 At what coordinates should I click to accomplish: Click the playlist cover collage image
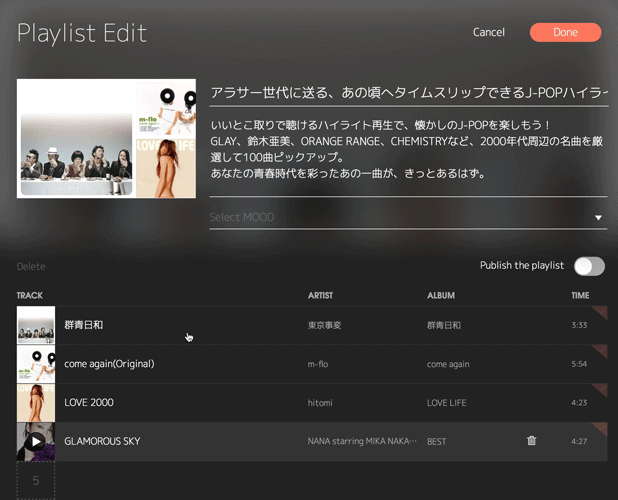pyautogui.click(x=106, y=138)
